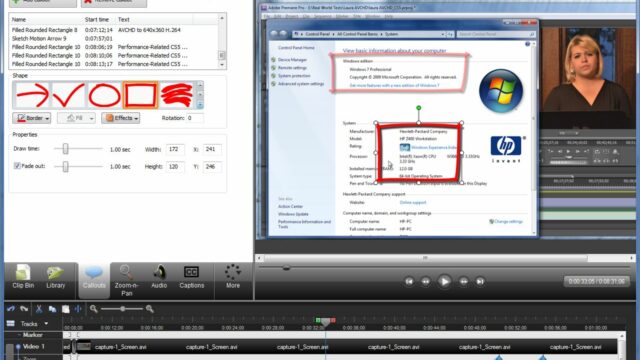Click the copy icon in timeline toolbar
This screenshot has width=640, height=360.
[52, 309]
